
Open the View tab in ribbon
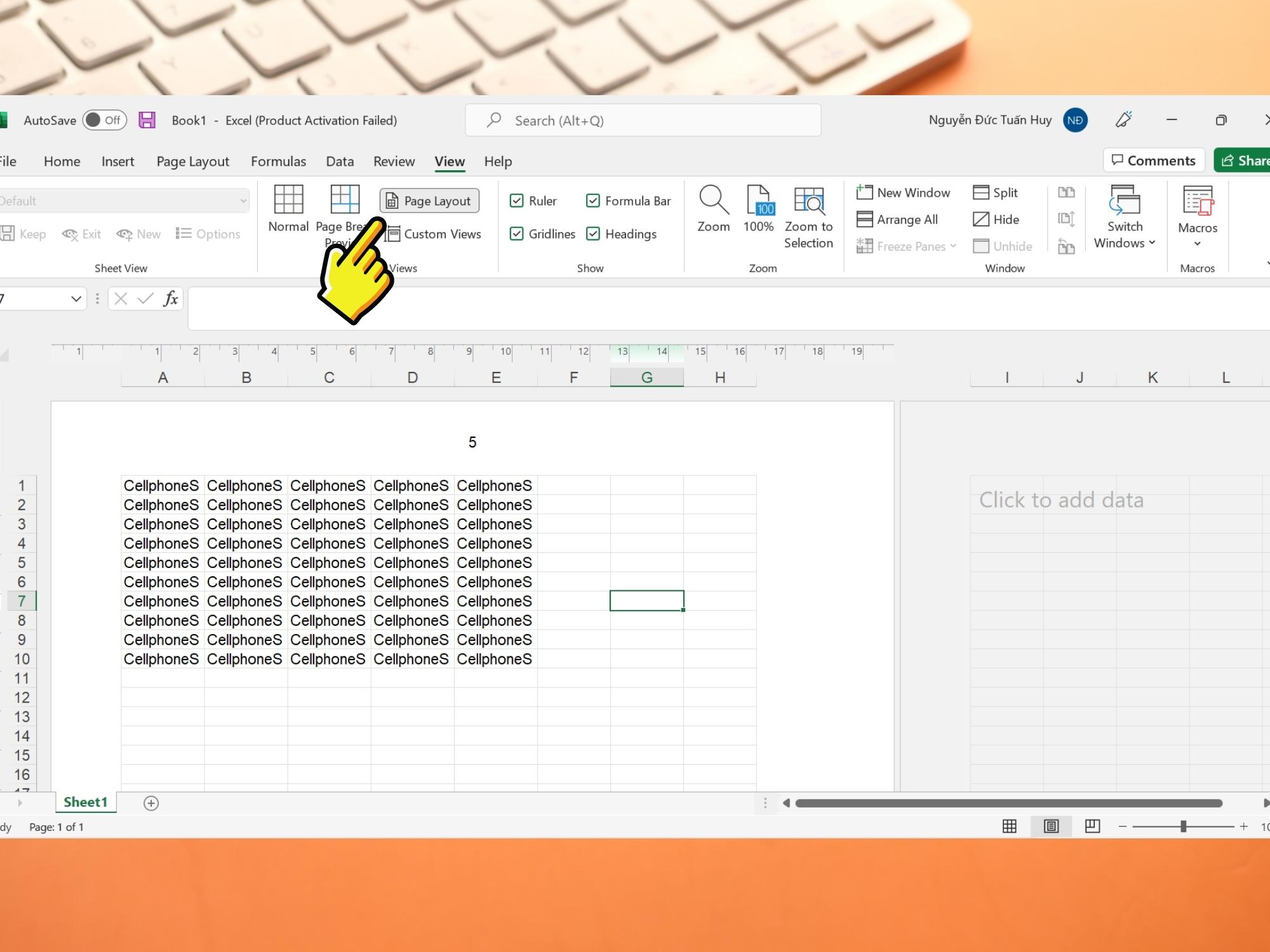(x=449, y=161)
